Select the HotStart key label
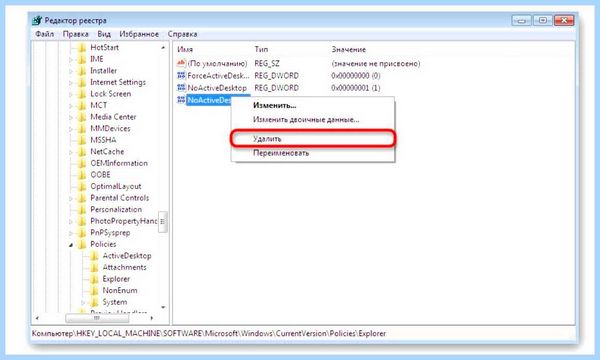 [x=104, y=47]
